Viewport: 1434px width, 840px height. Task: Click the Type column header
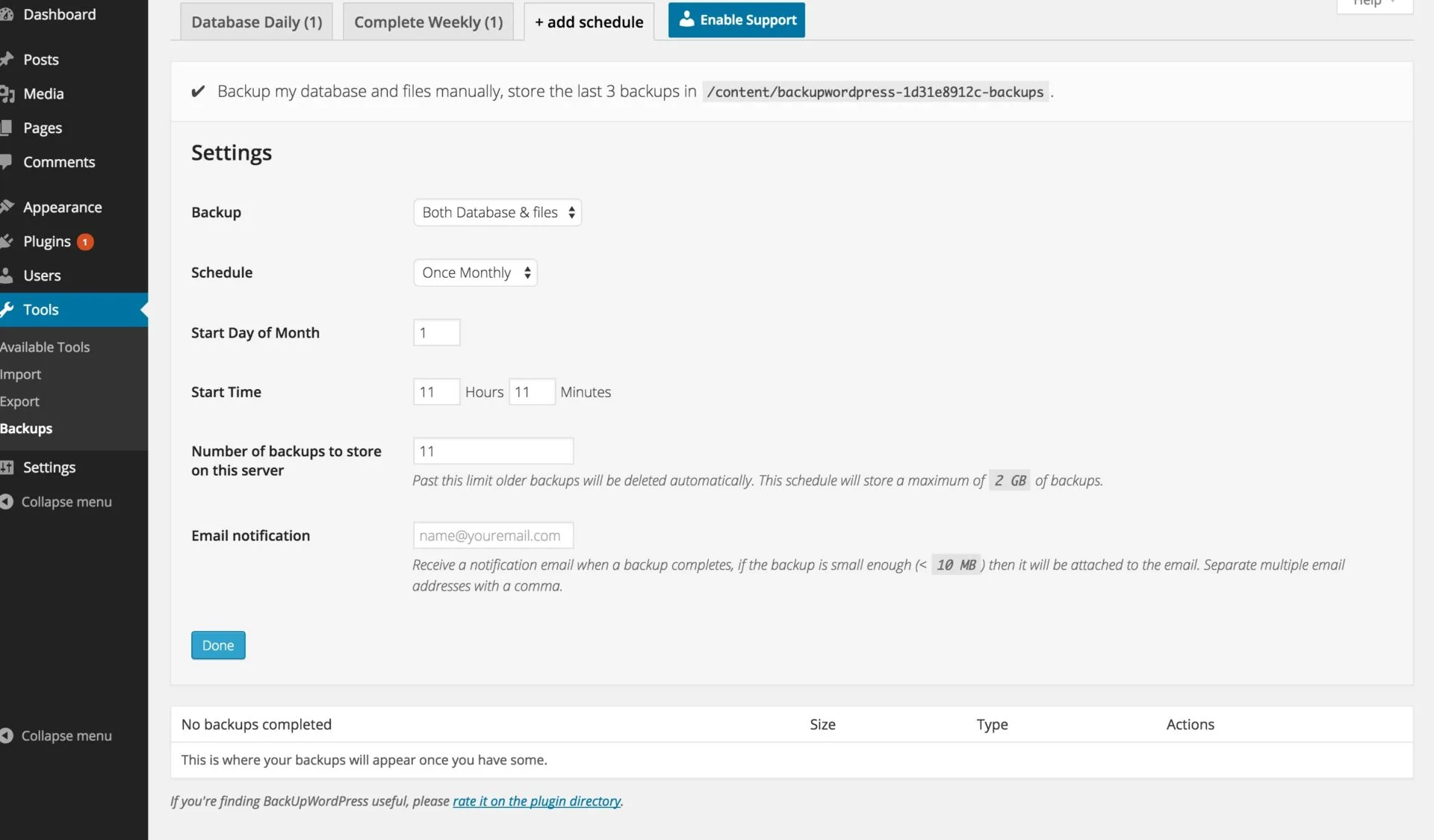point(992,724)
